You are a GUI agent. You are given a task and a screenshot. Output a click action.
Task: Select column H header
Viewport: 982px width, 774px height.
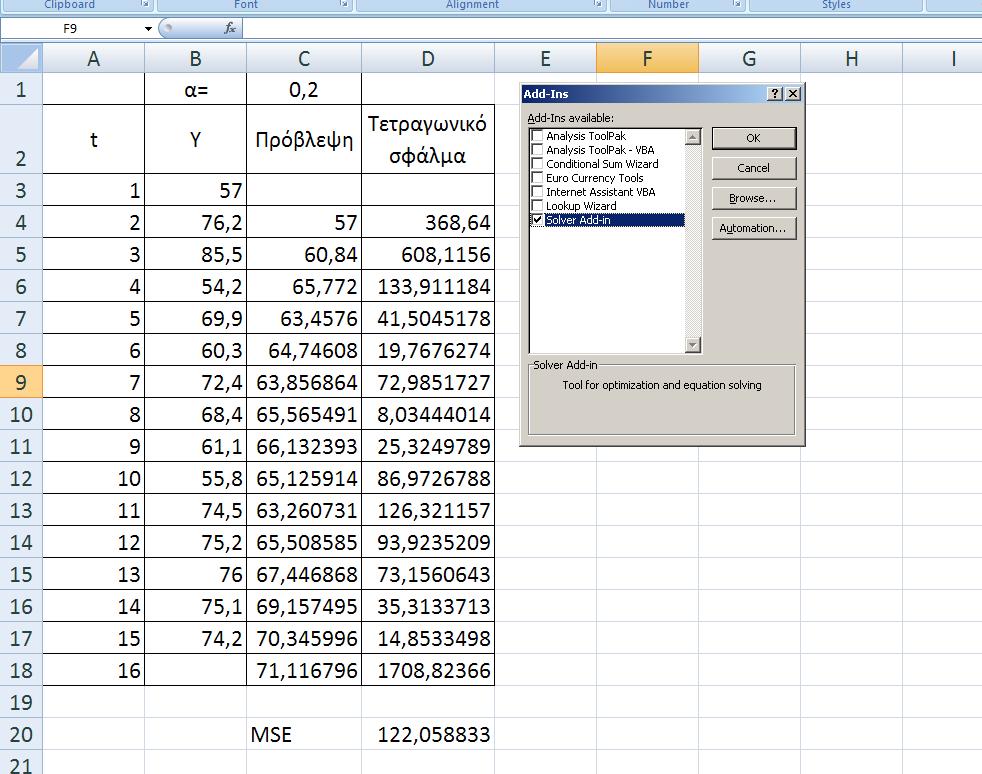click(852, 59)
